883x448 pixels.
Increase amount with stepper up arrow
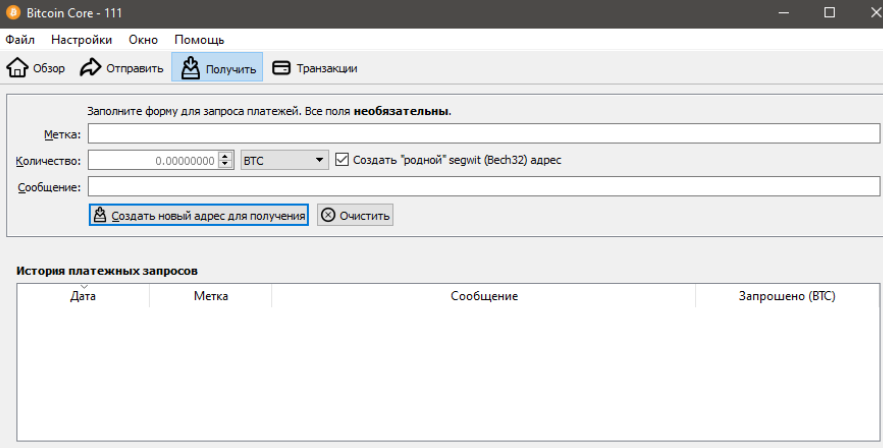225,156
